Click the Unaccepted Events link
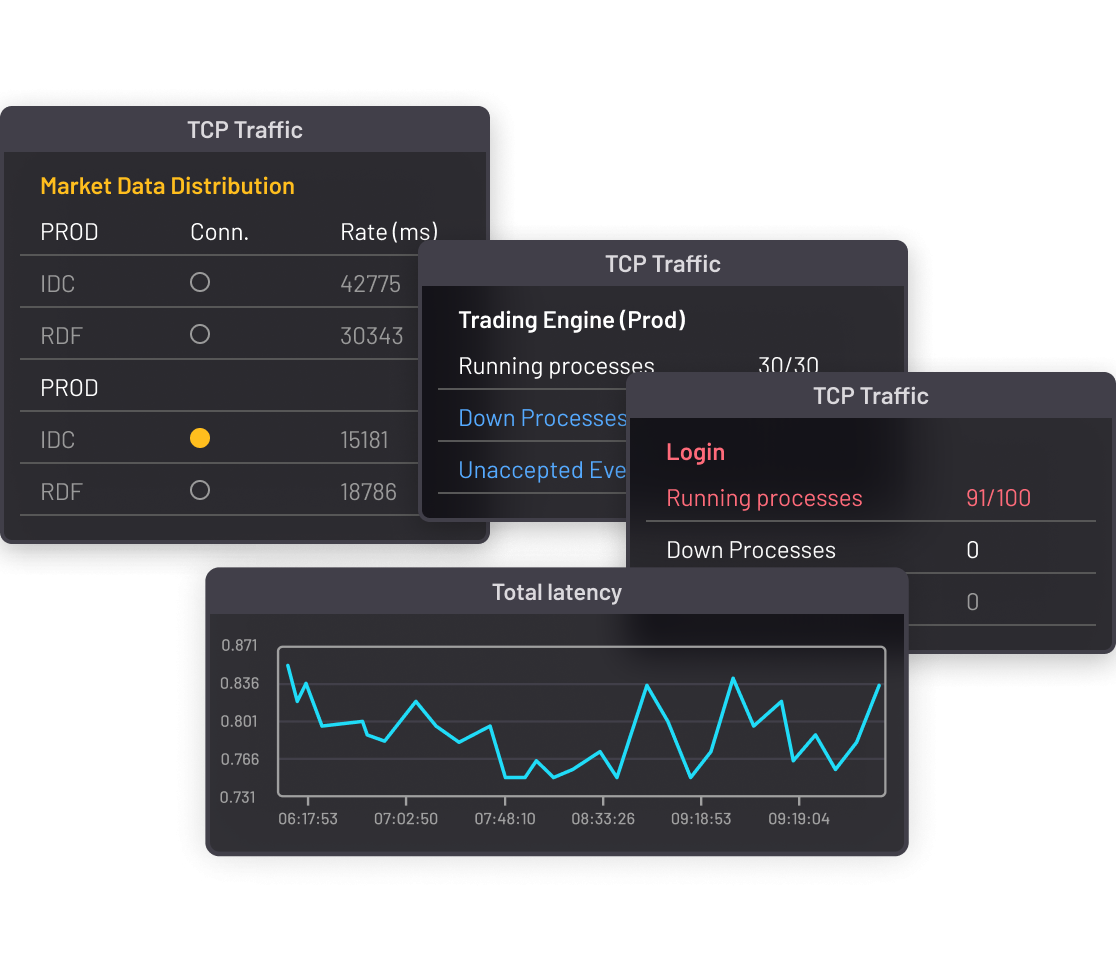The height and width of the screenshot is (960, 1116). (545, 470)
